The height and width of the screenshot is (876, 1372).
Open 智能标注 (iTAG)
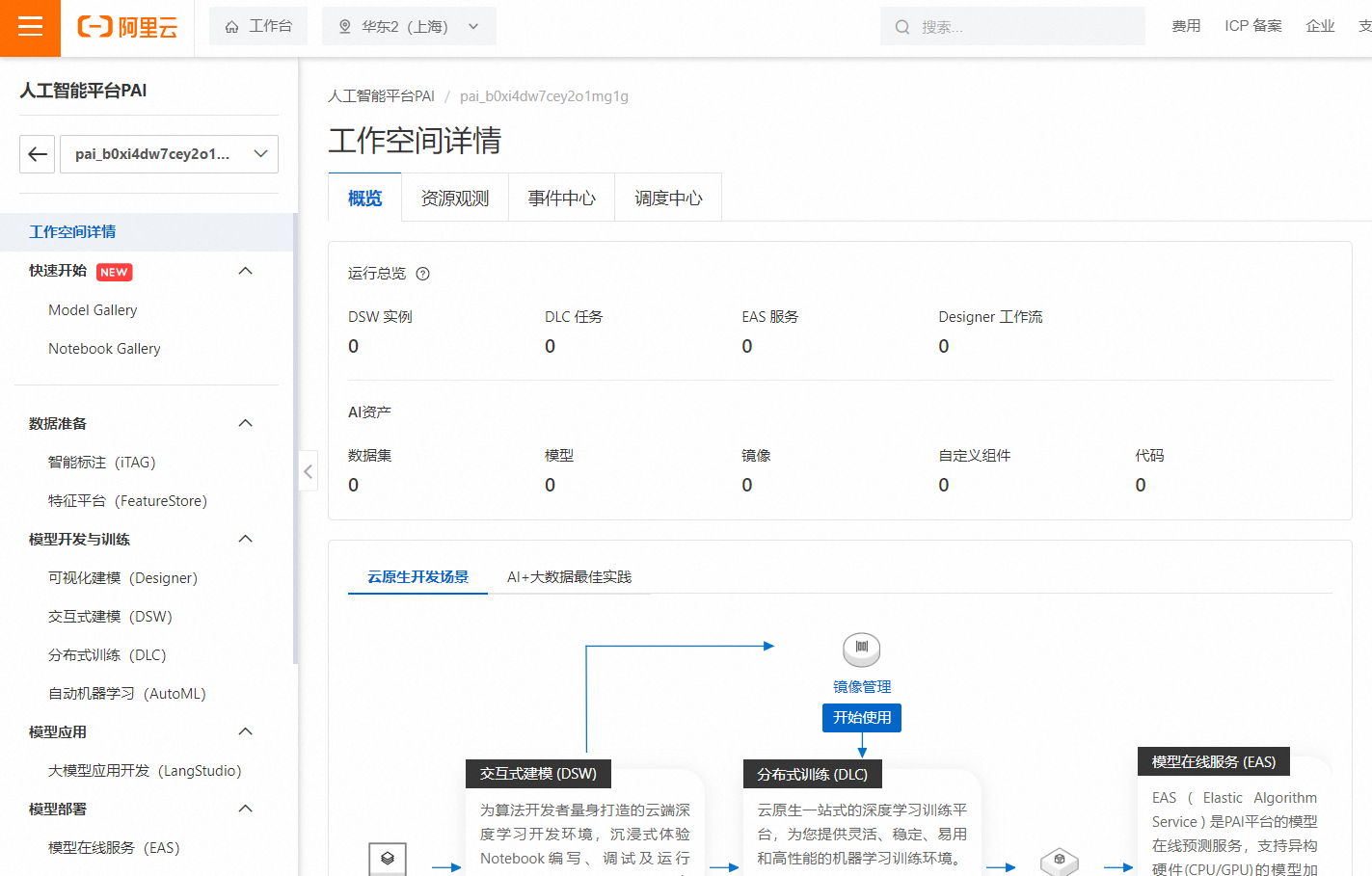(101, 463)
